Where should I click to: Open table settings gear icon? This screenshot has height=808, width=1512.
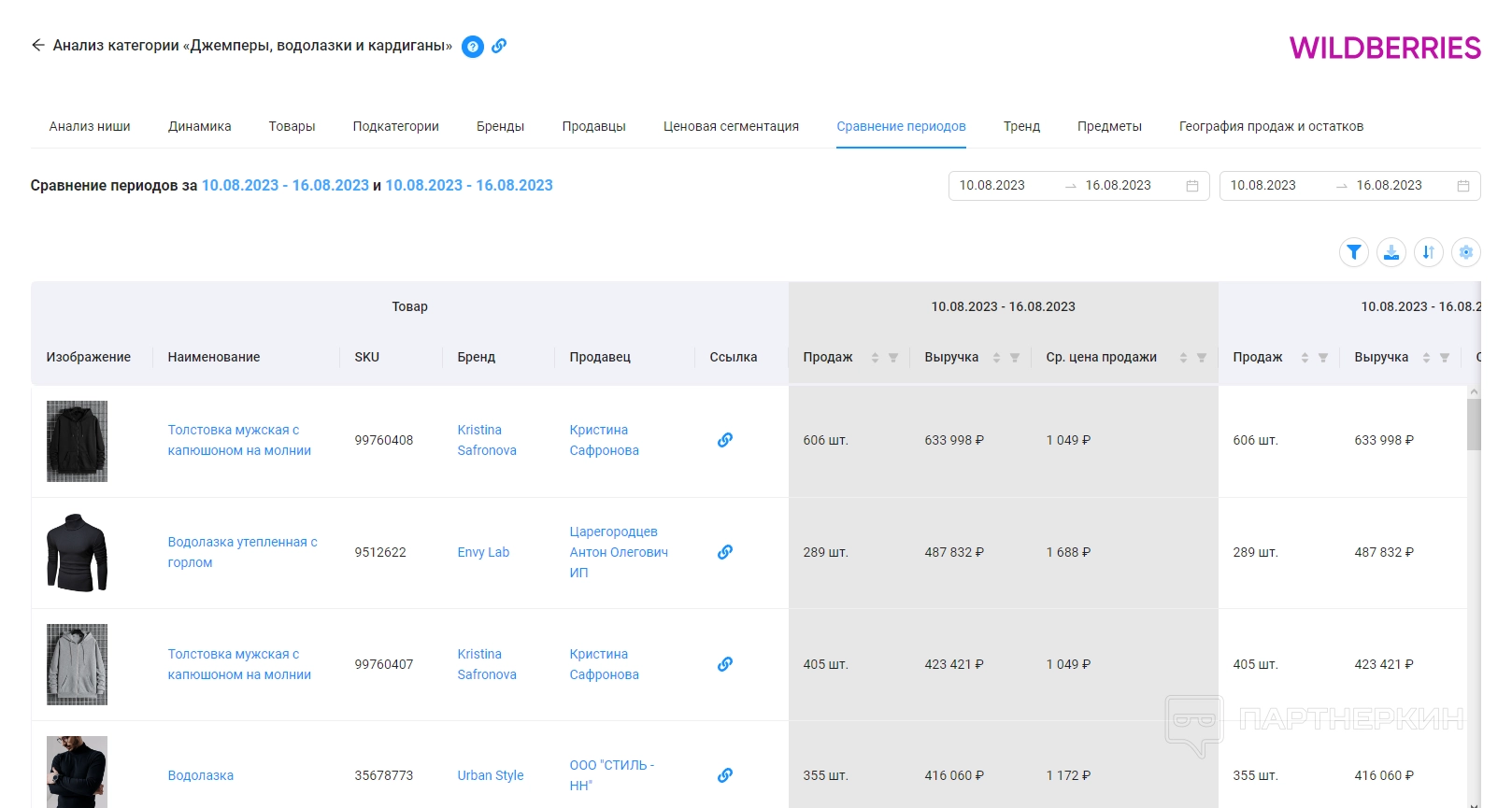1465,252
